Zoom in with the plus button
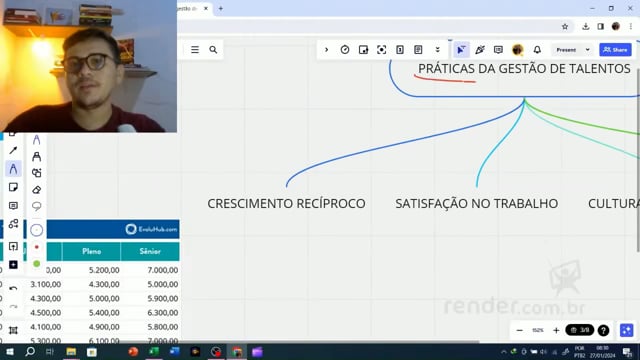Image resolution: width=640 pixels, height=360 pixels. coord(556,330)
